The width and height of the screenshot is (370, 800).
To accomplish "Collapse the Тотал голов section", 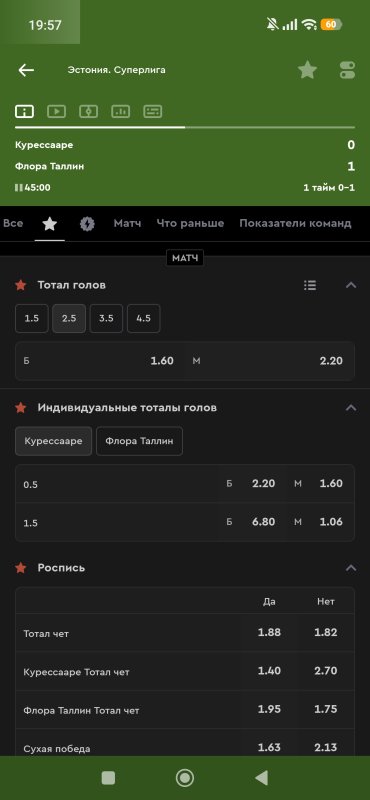I will coord(351,285).
